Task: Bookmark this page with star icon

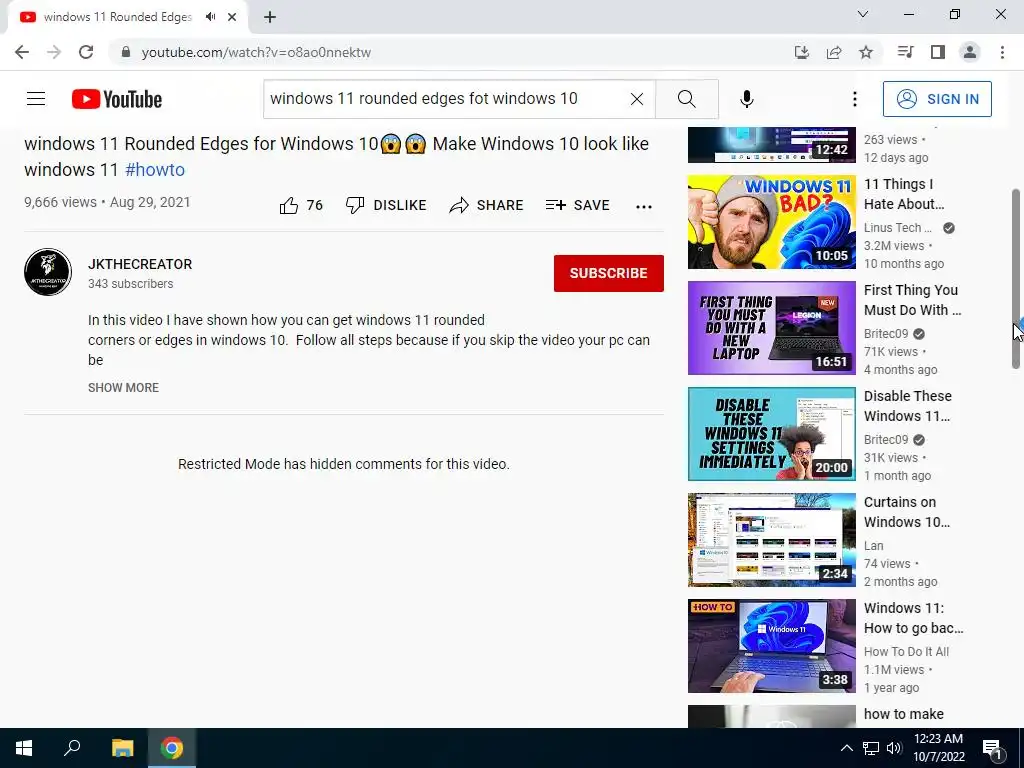Action: 866,52
